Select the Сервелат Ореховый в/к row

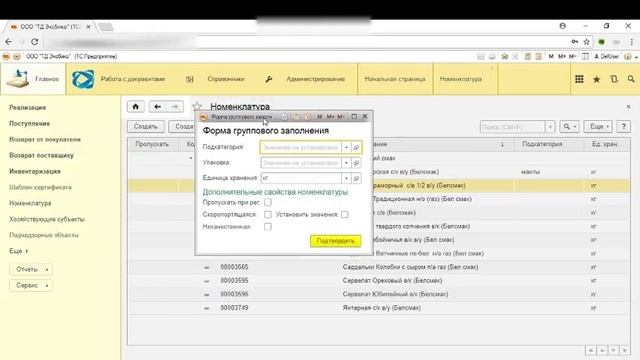[379, 281]
